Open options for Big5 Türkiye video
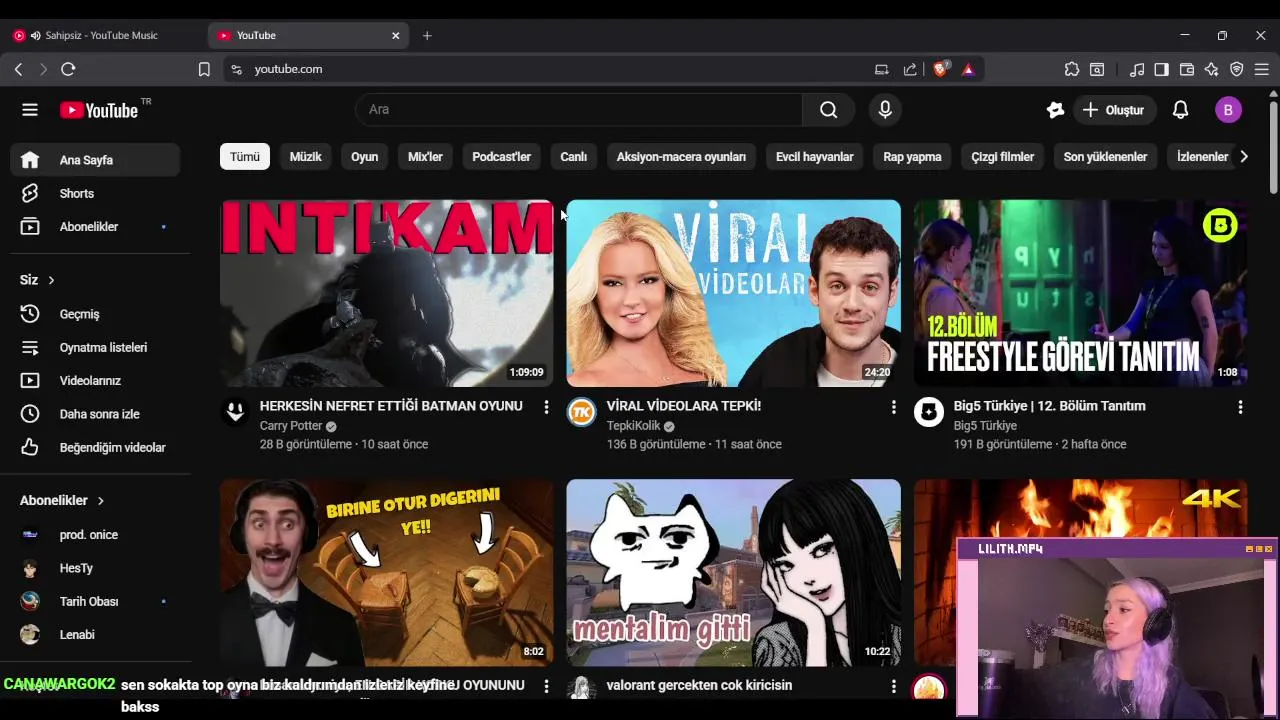1280x720 pixels. [x=1240, y=407]
